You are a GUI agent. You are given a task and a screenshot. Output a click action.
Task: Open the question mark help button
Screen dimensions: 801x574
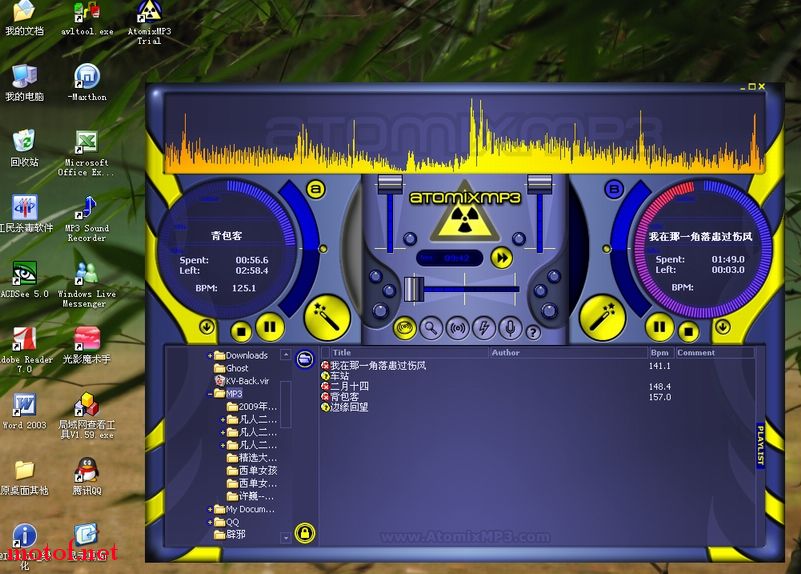pos(533,333)
